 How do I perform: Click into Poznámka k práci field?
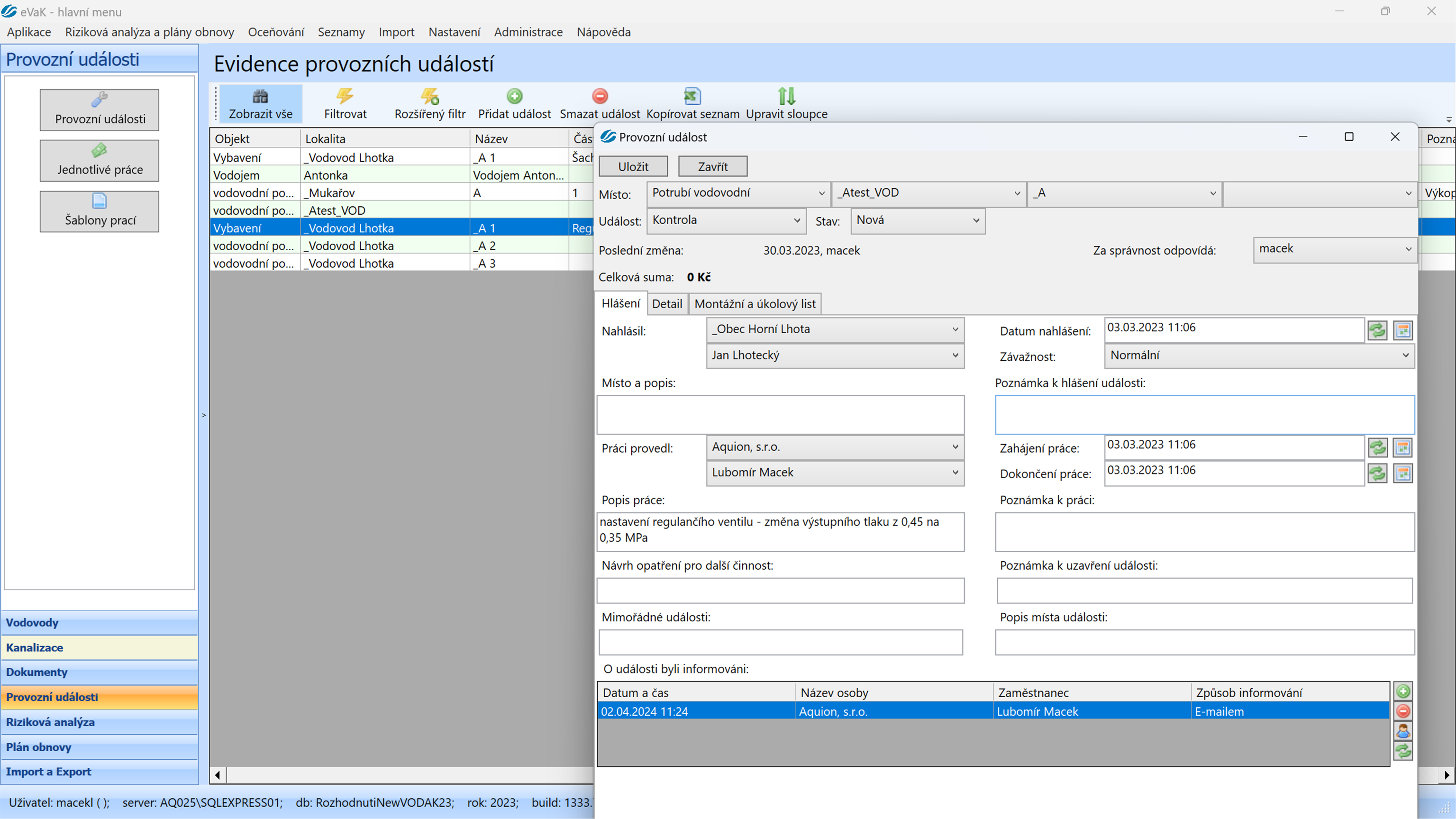click(1204, 532)
